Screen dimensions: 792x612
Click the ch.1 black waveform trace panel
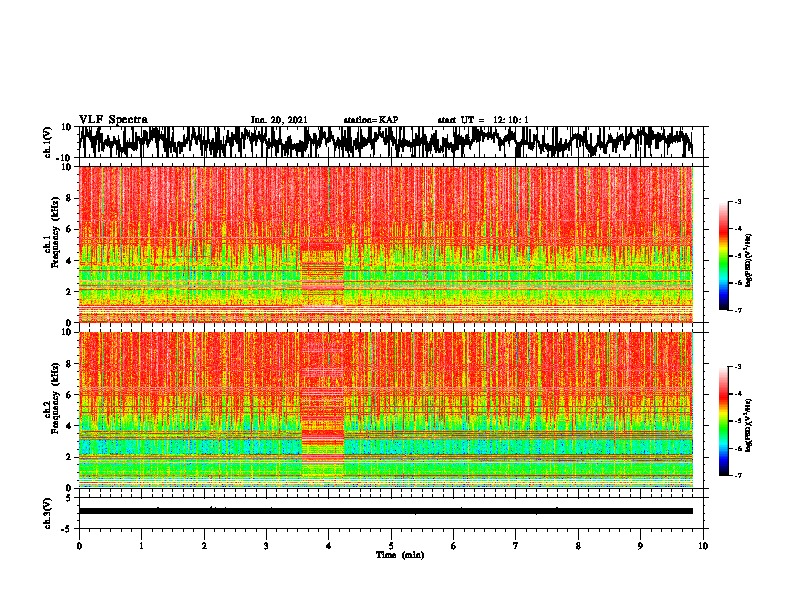391,142
